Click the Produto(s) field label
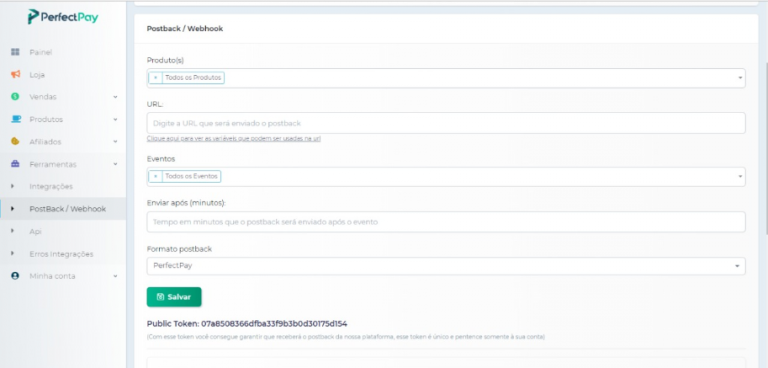The height and width of the screenshot is (368, 768). (165, 60)
